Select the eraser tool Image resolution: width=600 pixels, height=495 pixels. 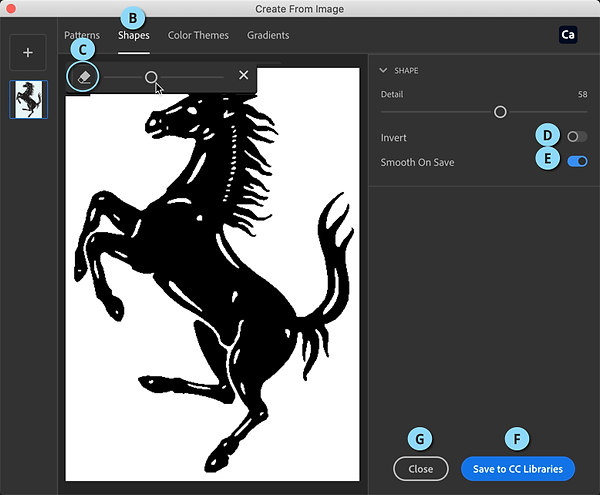[84, 77]
